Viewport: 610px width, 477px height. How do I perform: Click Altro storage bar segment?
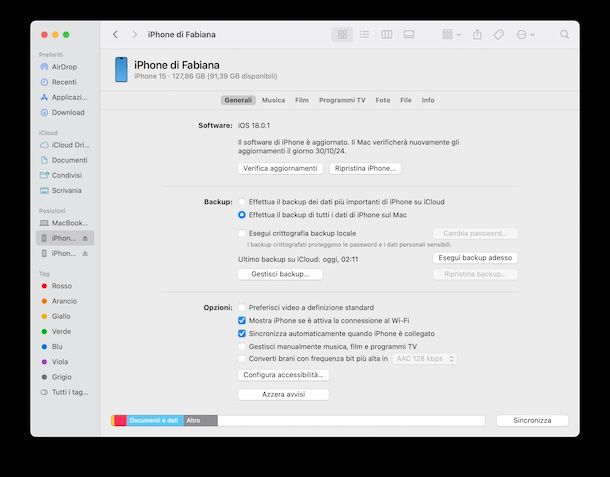(x=200, y=420)
